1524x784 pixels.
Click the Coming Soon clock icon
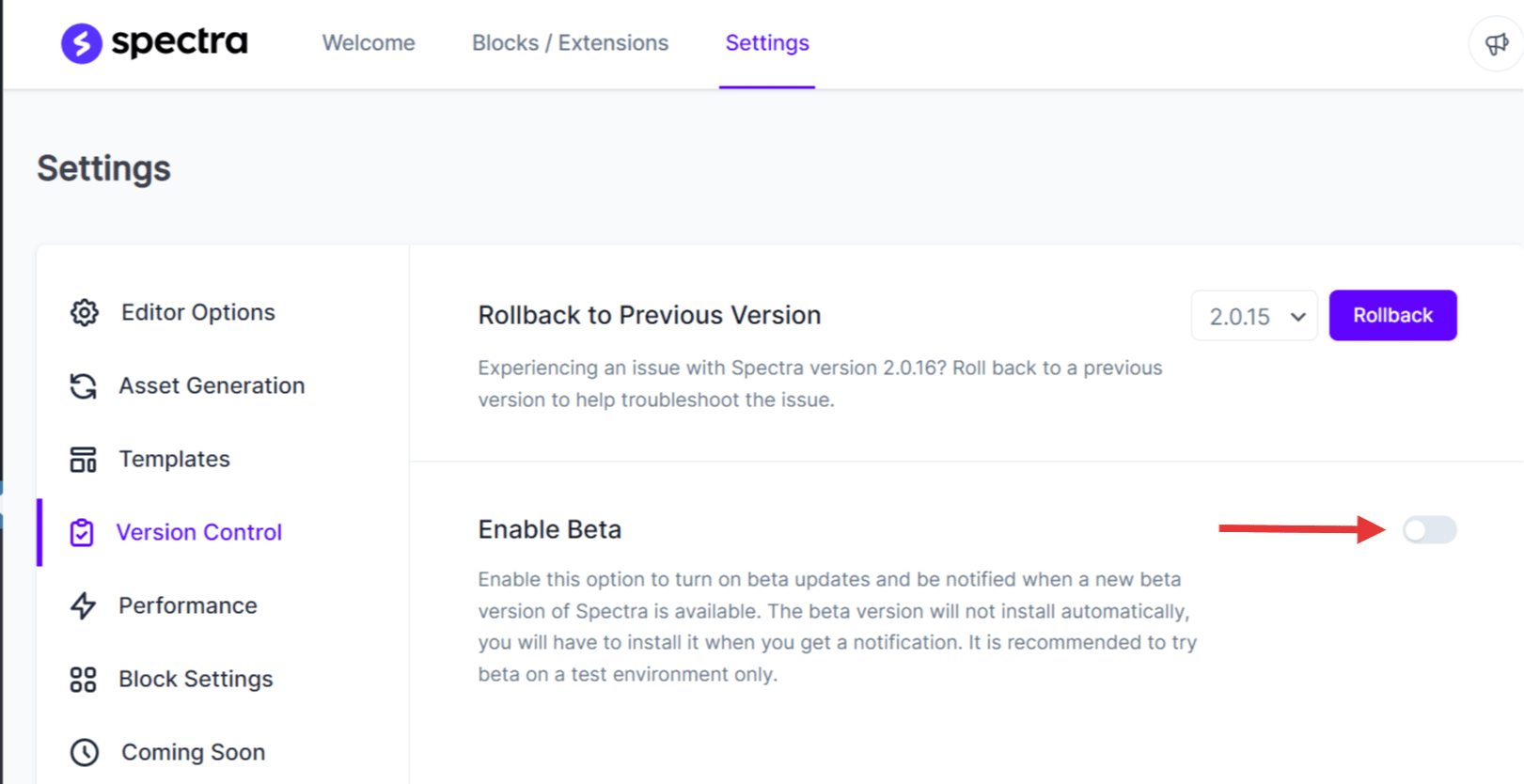pos(85,752)
